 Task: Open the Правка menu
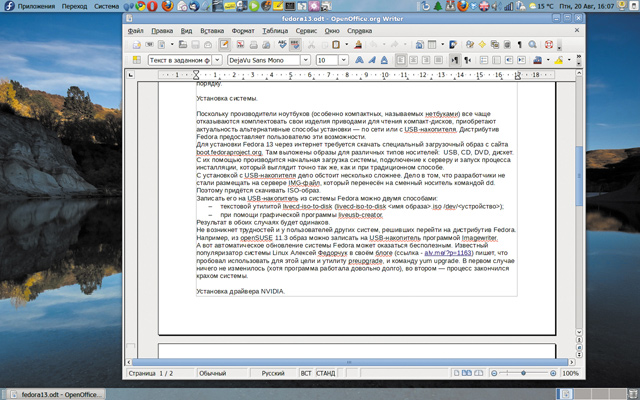(162, 31)
